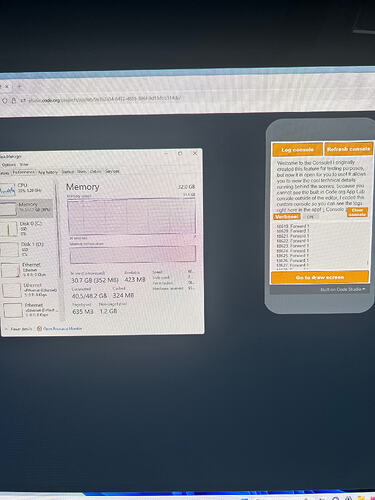The image size is (375, 500).
Task: Click the 423 MB available value
Action: 135,279
